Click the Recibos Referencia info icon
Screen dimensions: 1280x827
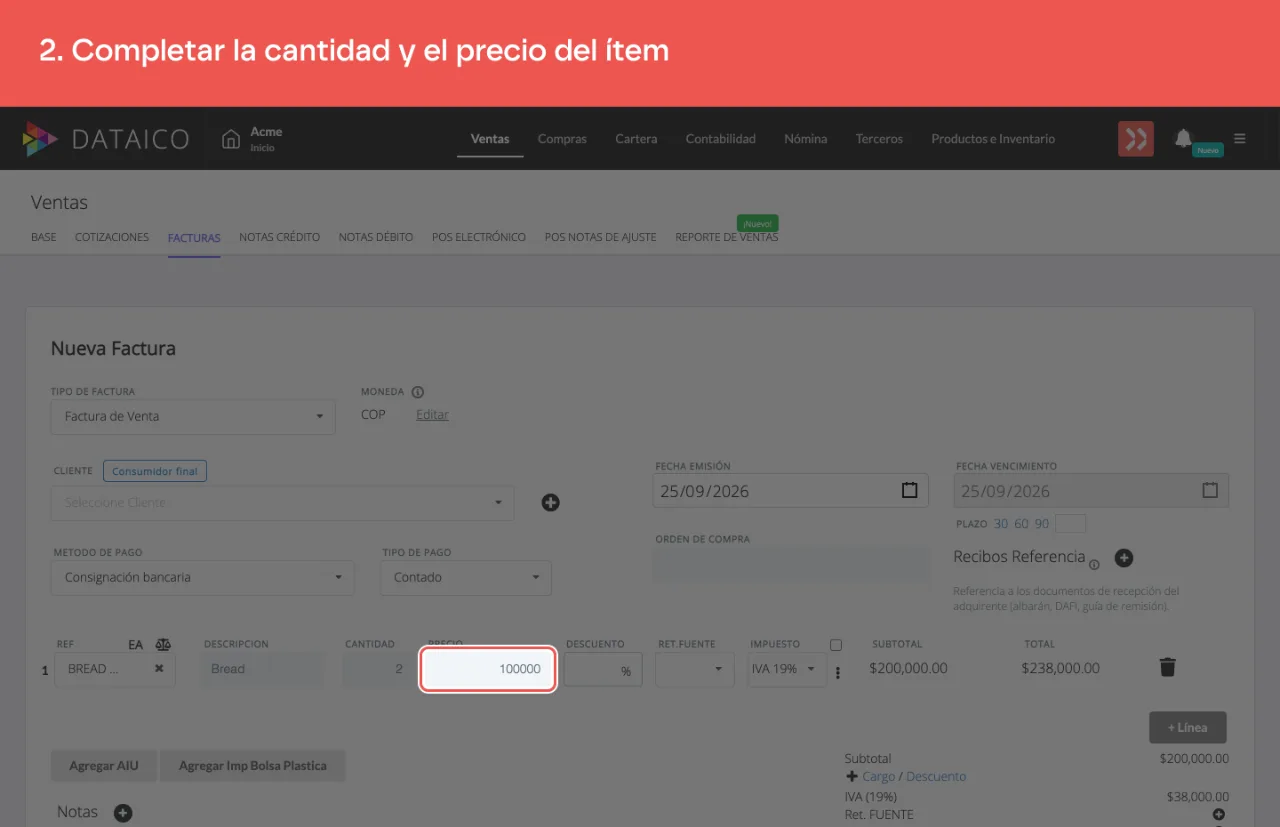point(1094,565)
